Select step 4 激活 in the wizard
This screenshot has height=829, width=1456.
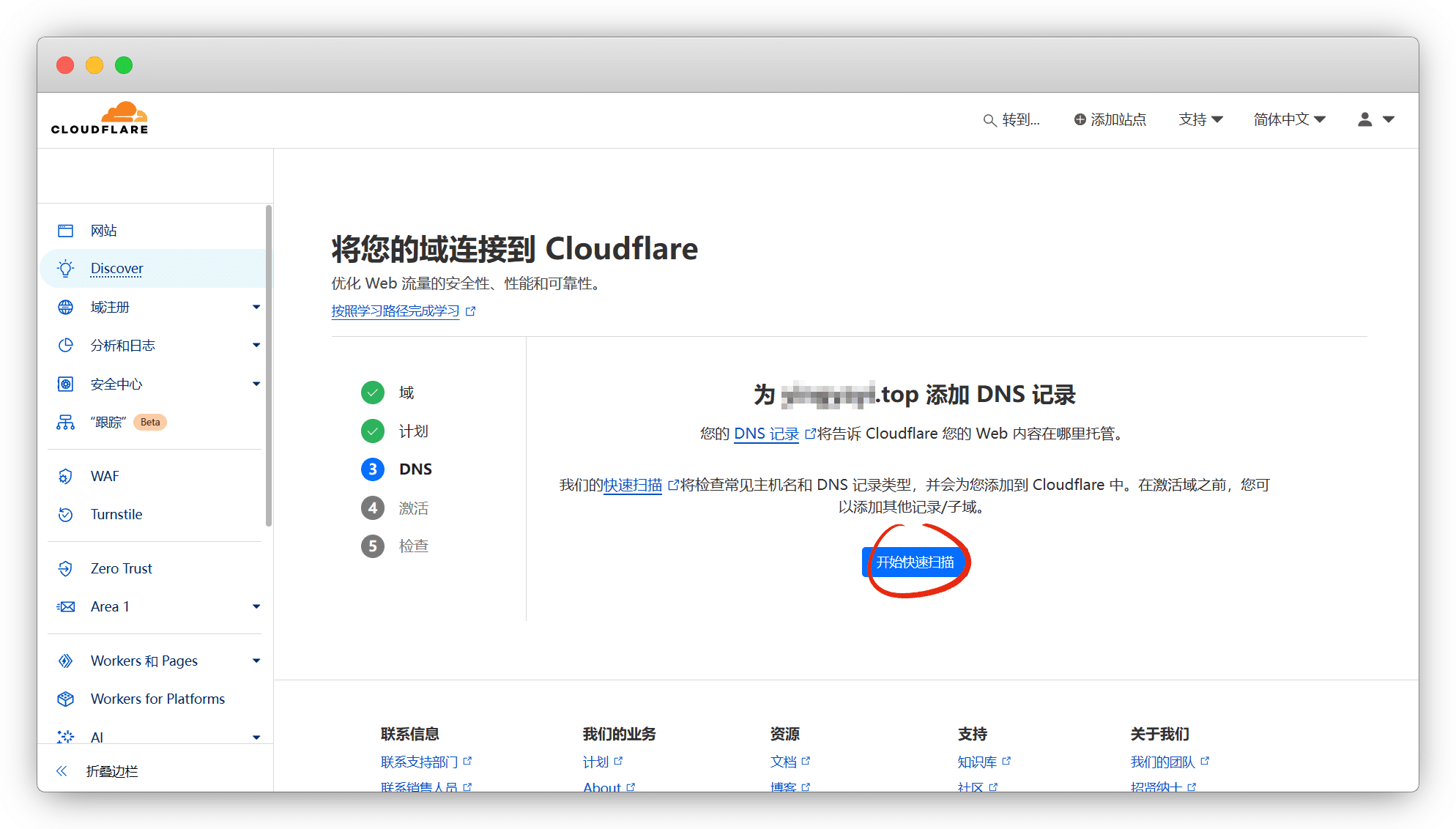coord(373,508)
